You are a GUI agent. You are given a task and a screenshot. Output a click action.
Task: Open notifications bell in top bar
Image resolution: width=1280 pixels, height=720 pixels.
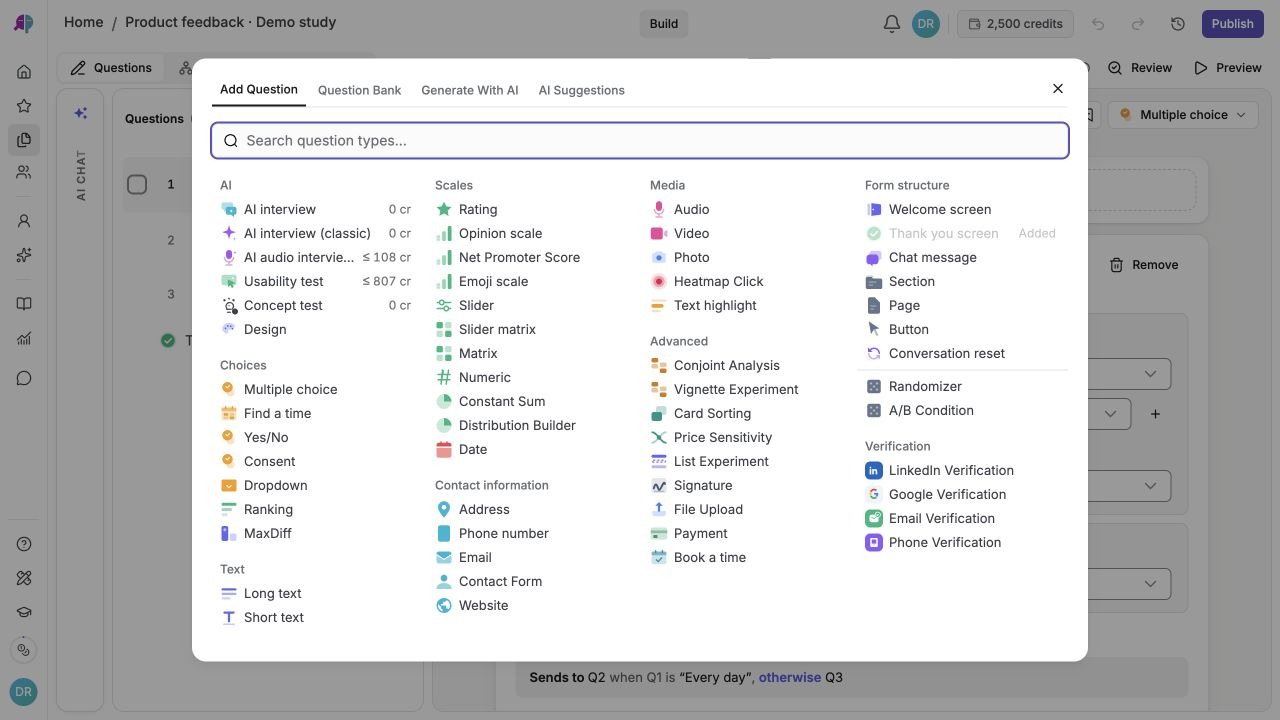point(892,24)
